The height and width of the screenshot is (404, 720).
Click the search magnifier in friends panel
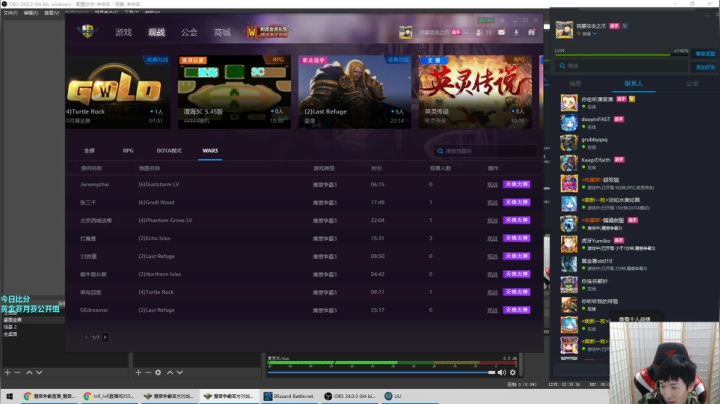(x=562, y=66)
